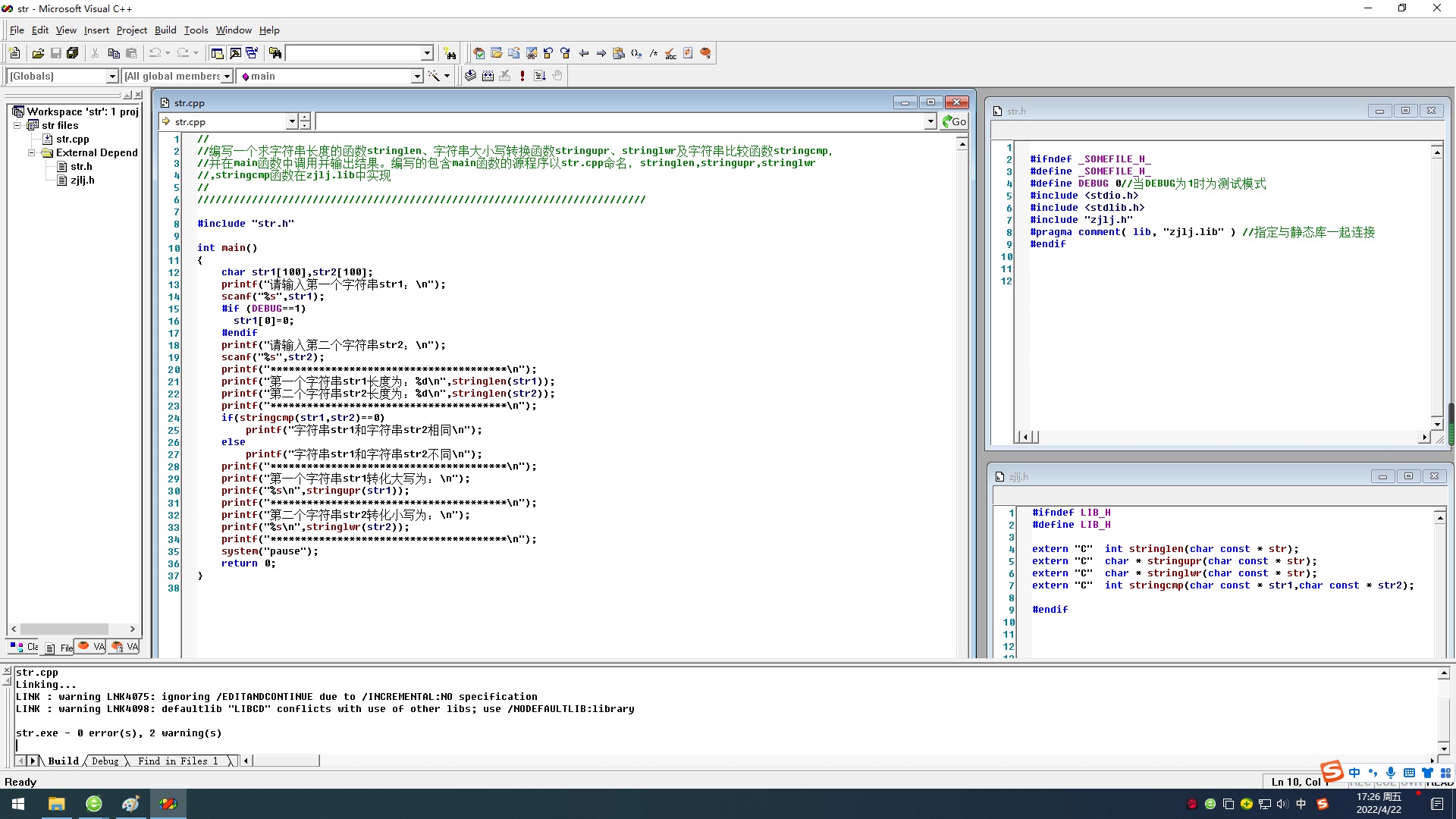The height and width of the screenshot is (819, 1456).
Task: Click the Copy toolbar icon
Action: [x=114, y=53]
